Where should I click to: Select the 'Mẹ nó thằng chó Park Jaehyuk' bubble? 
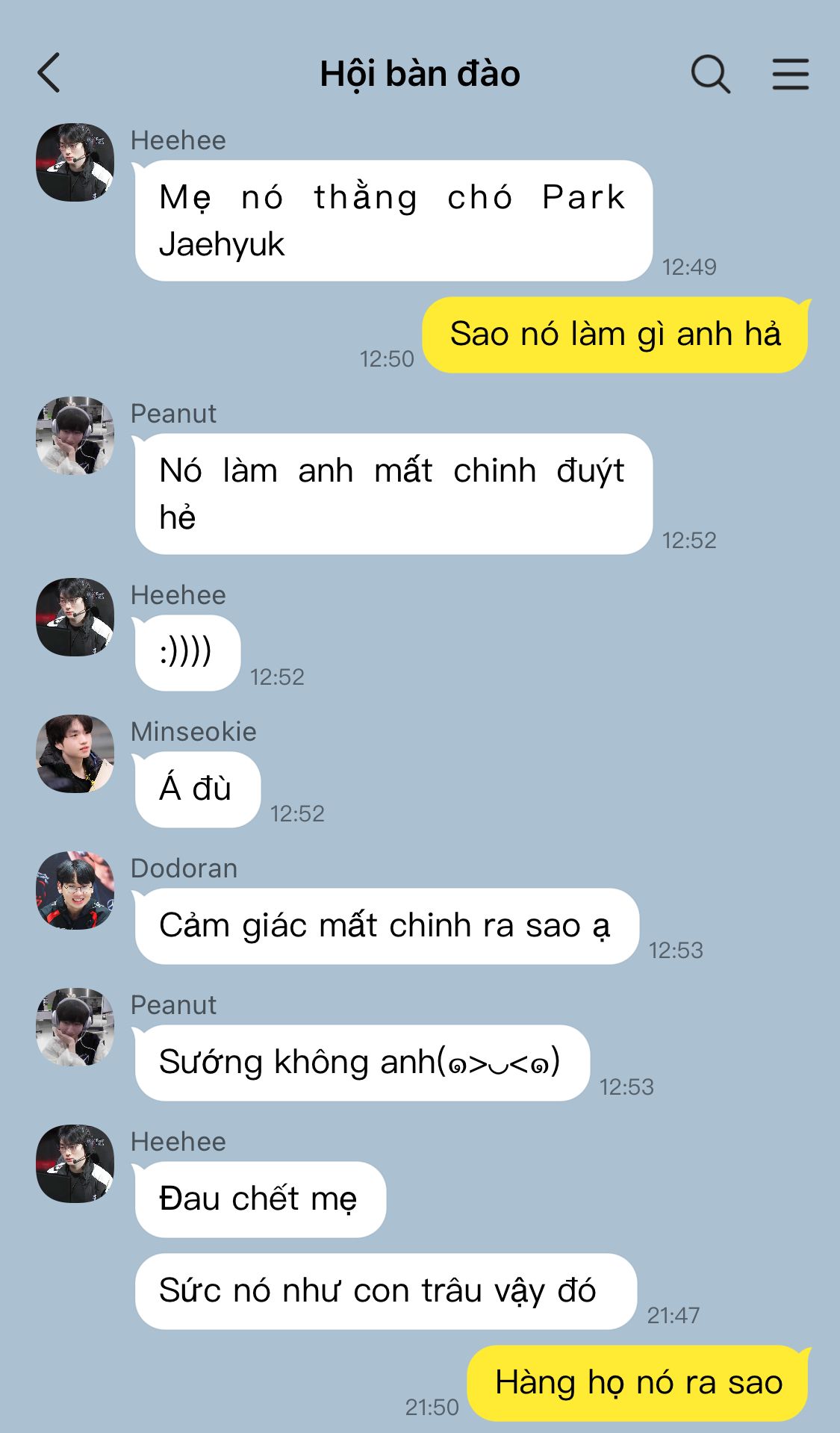(393, 221)
